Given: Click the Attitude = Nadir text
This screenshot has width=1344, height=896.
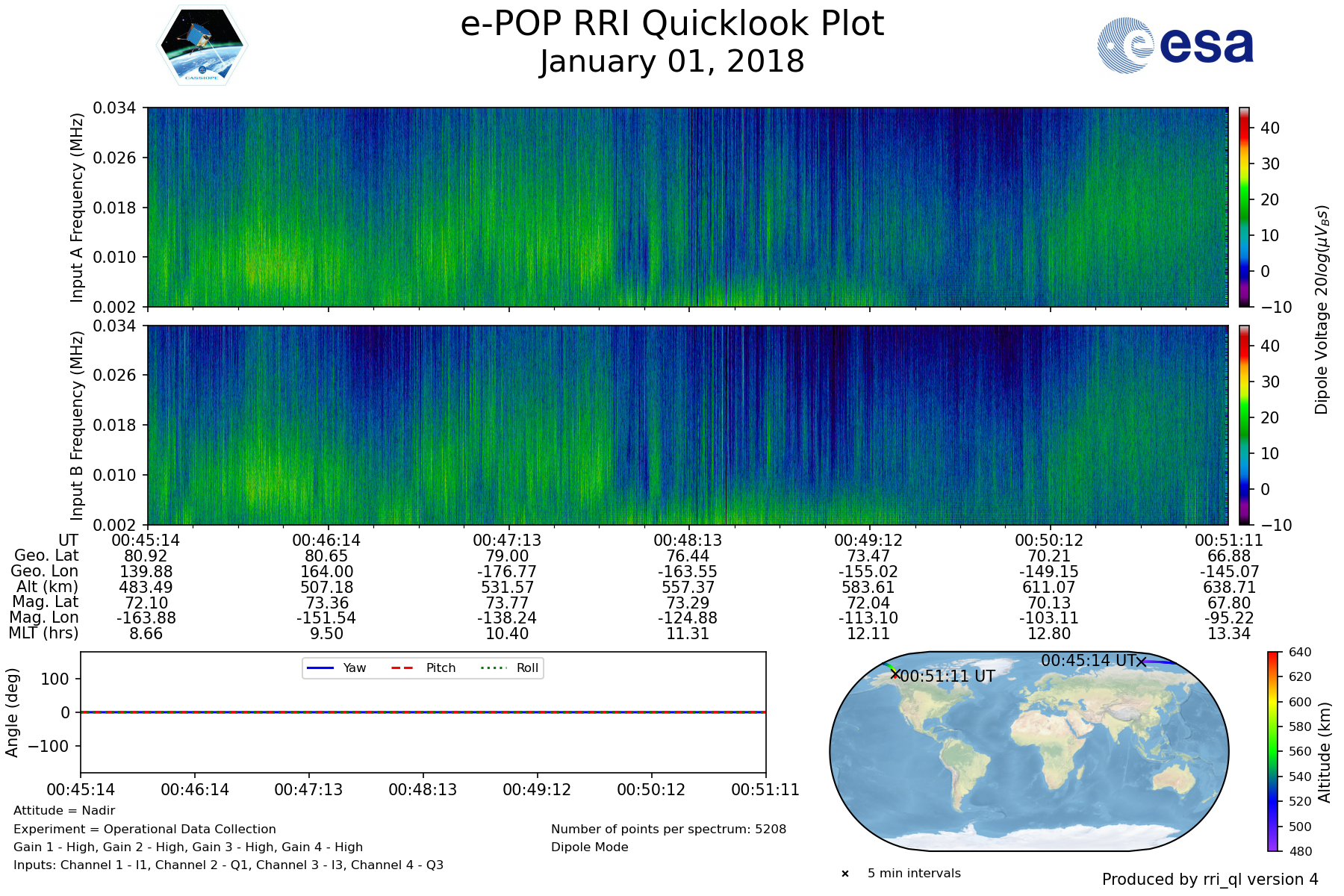Looking at the screenshot, I should [64, 811].
